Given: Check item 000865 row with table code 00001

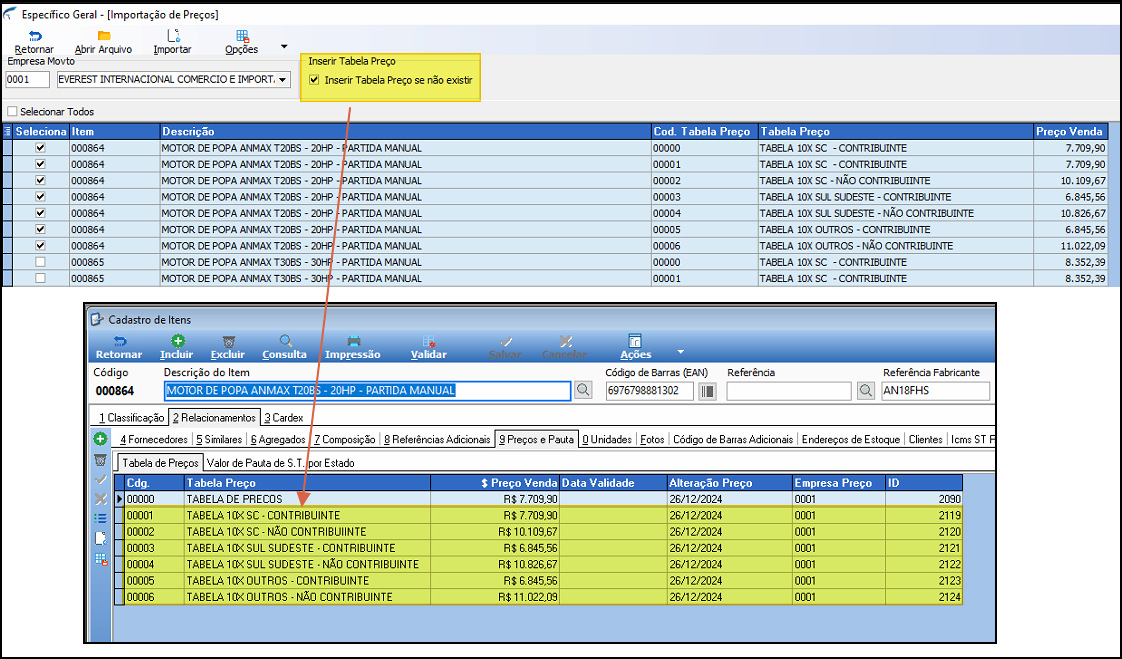Looking at the screenshot, I should click(x=40, y=278).
